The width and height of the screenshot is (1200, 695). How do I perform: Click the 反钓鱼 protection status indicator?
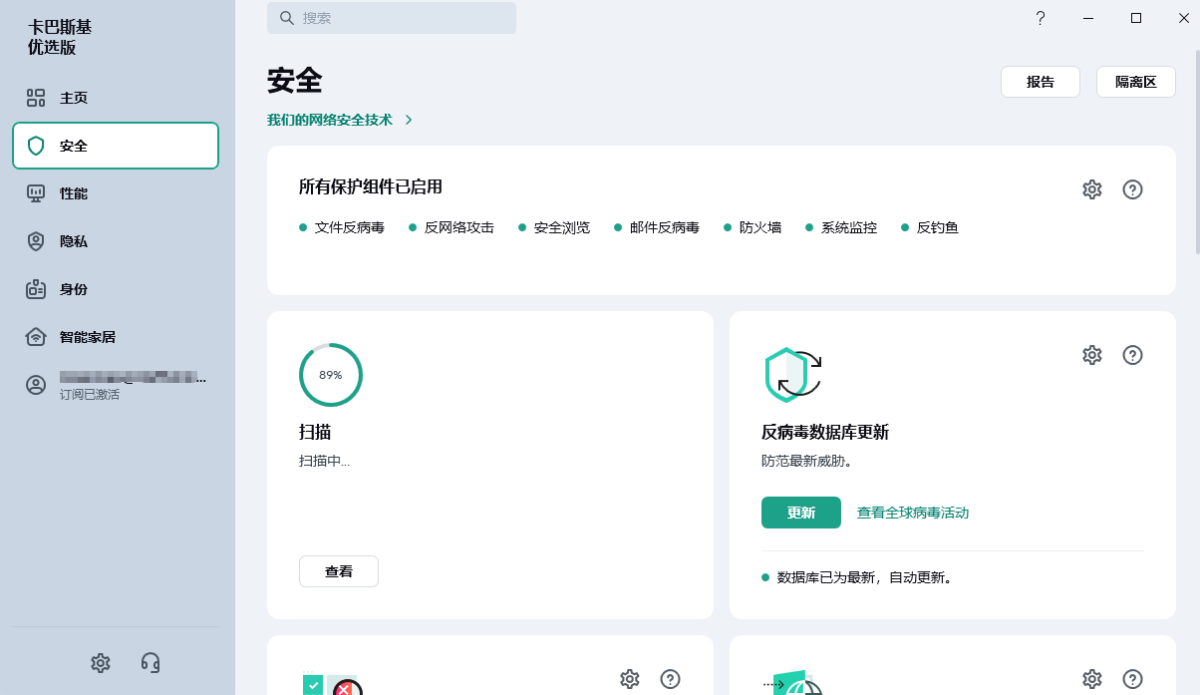[906, 227]
